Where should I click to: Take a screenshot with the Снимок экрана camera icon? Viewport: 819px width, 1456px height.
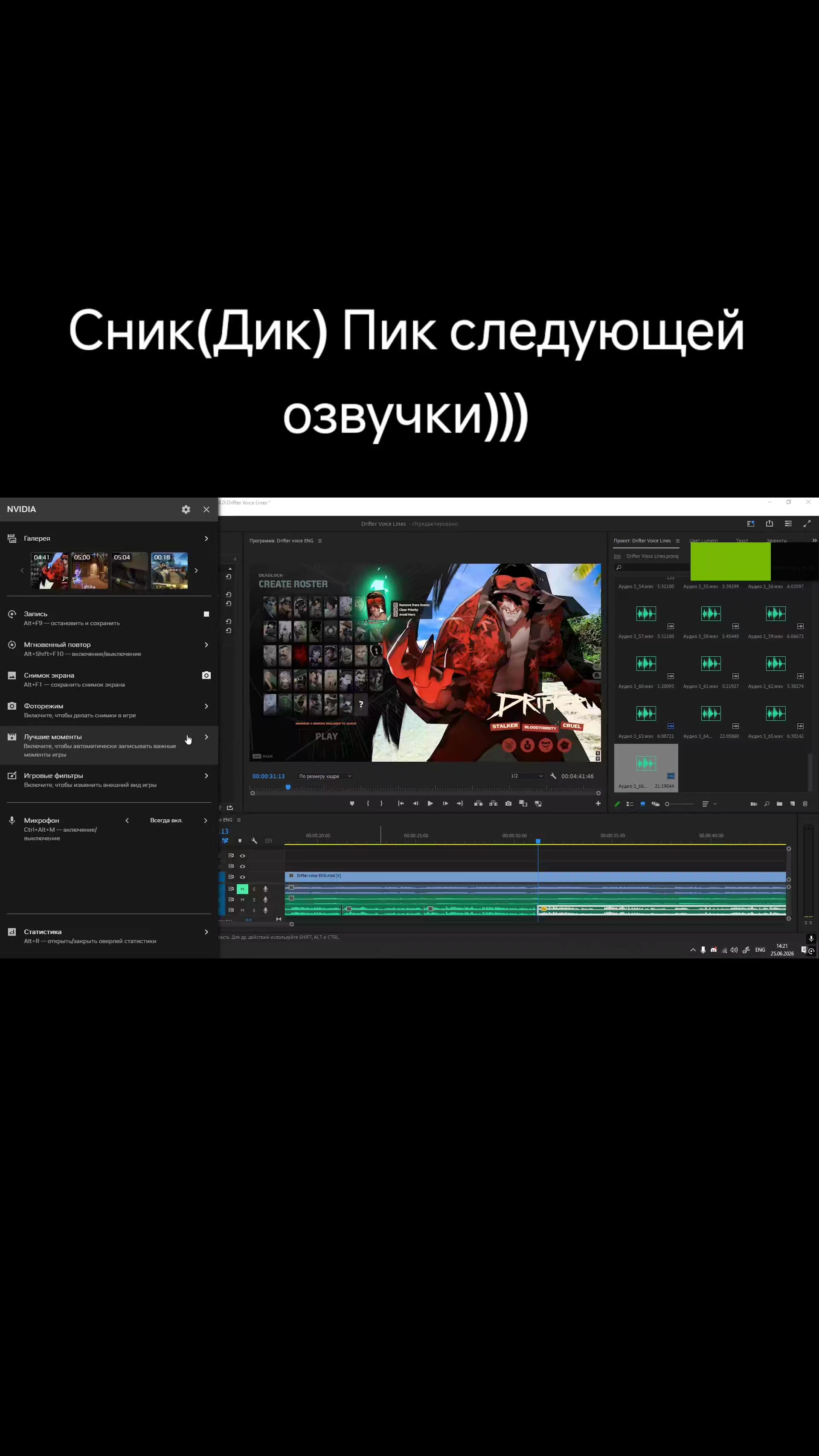206,676
